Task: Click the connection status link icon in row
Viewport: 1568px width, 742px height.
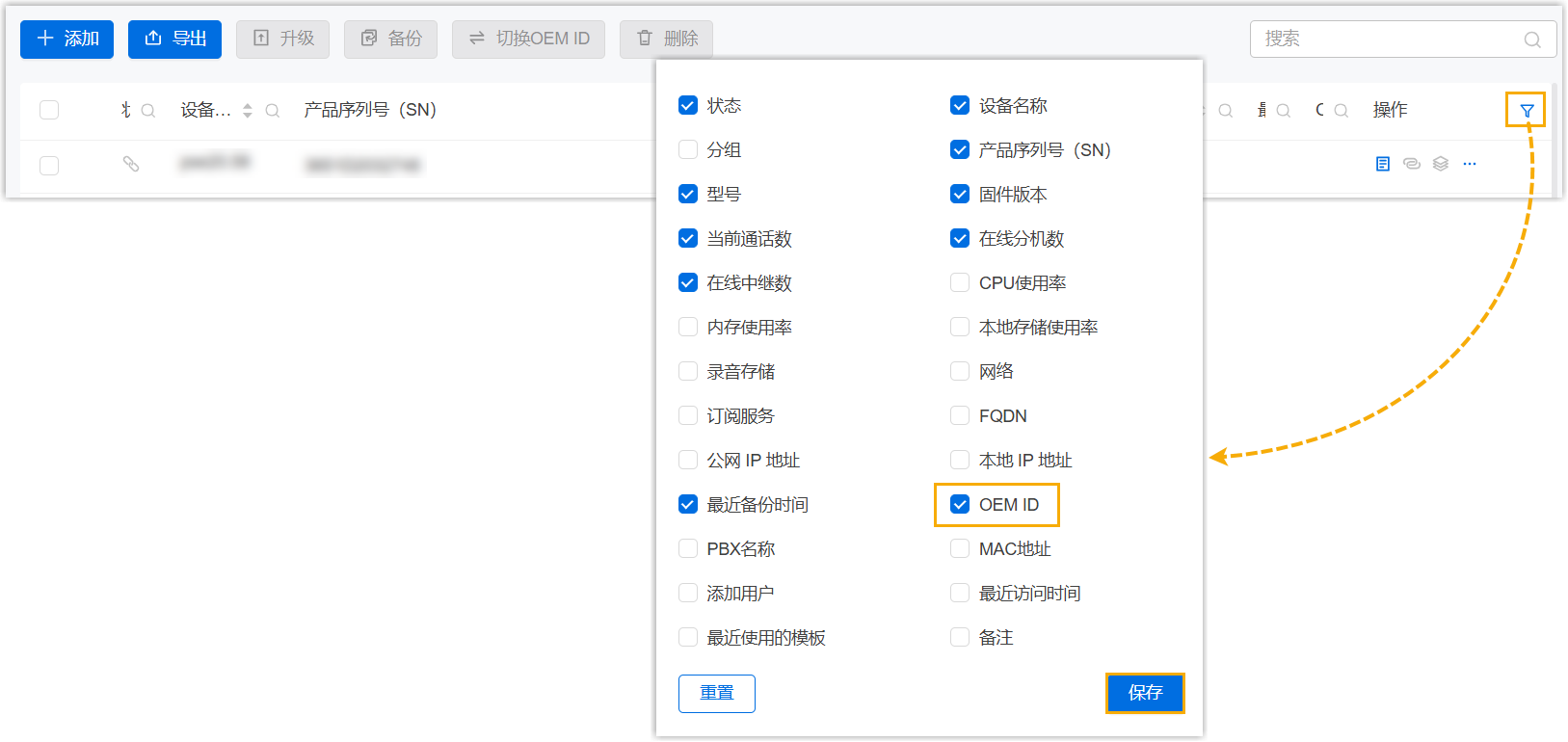Action: (131, 164)
